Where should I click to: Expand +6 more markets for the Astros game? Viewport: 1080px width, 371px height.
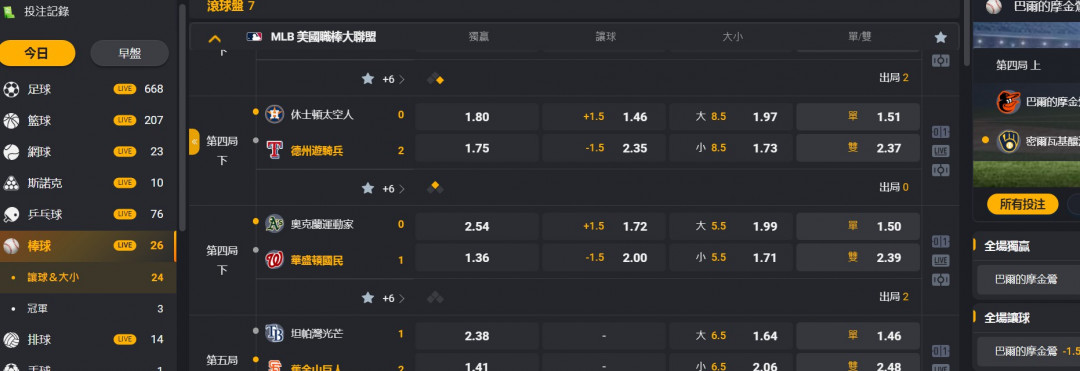(393, 189)
